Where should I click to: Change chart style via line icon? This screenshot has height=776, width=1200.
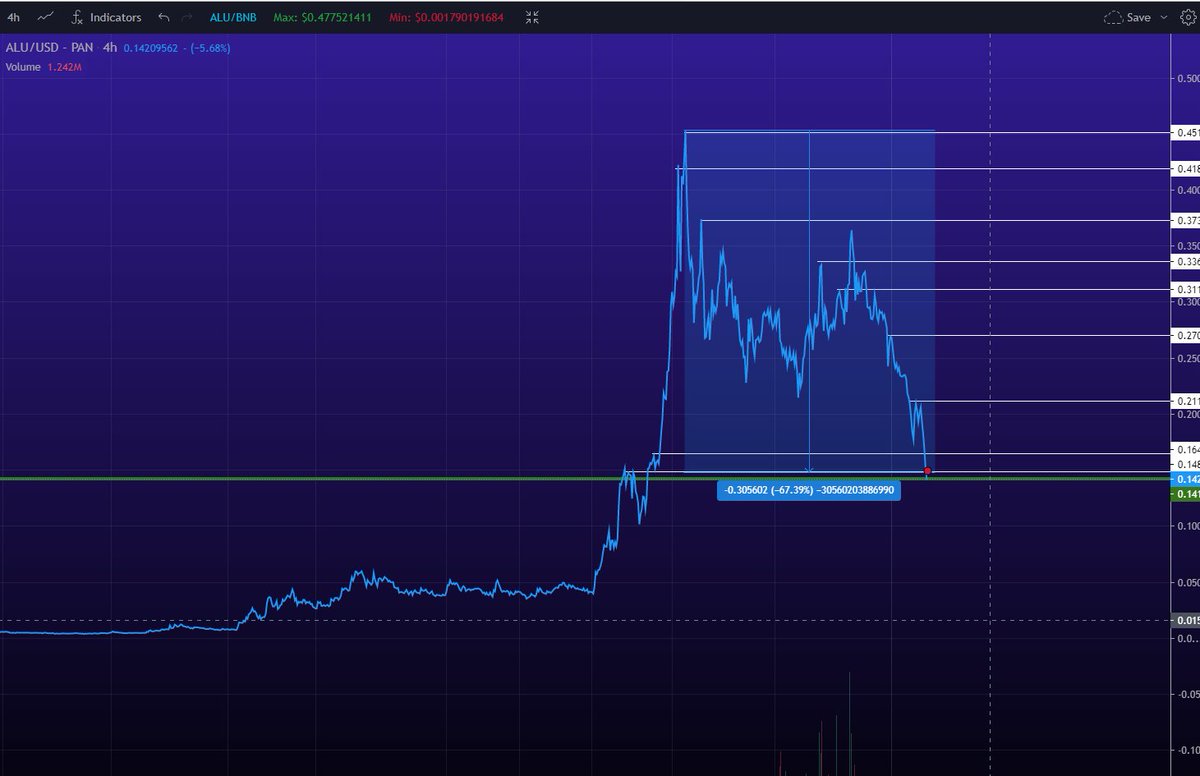[x=45, y=17]
